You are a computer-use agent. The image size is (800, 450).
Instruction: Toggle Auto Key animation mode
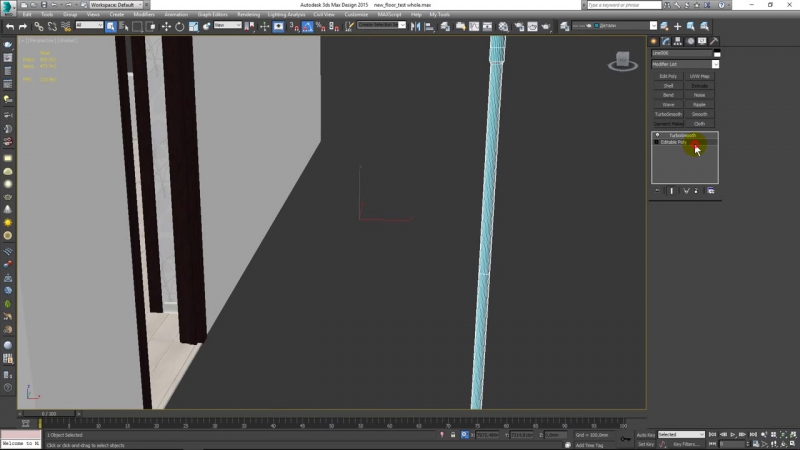(x=646, y=435)
